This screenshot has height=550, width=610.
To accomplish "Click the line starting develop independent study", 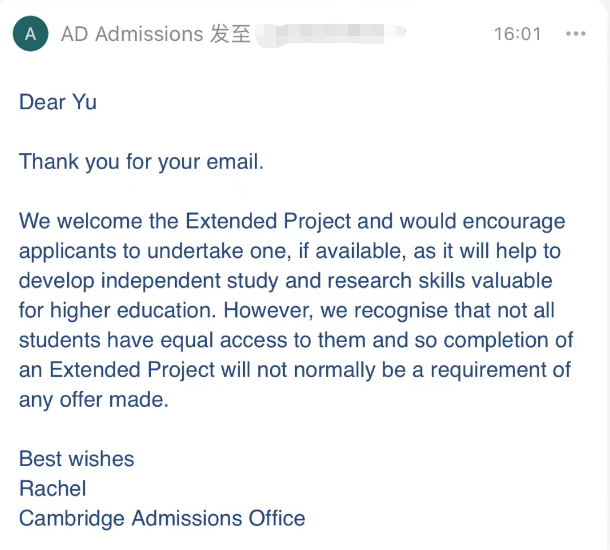I will [286, 281].
